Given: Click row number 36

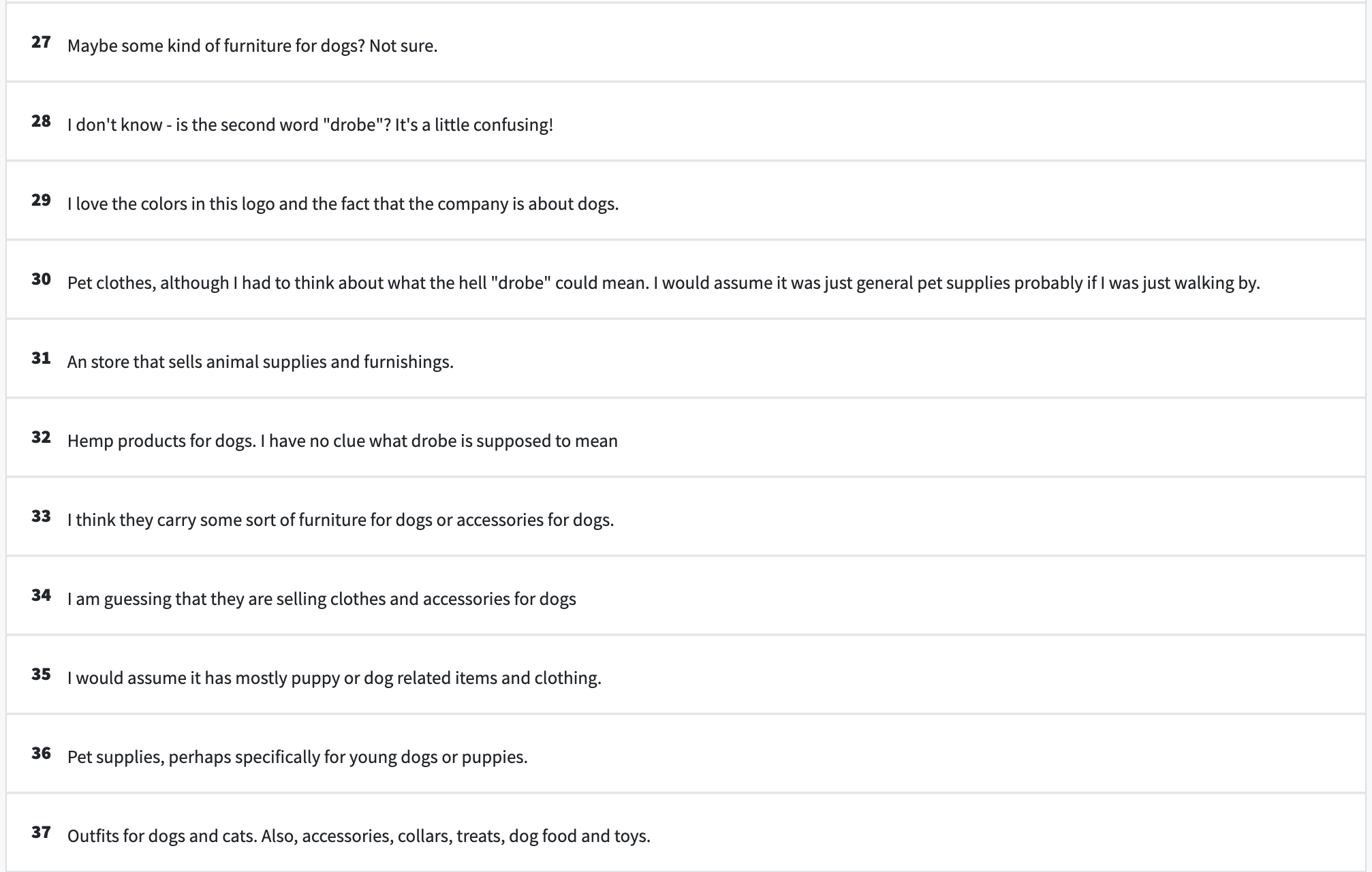Looking at the screenshot, I should pyautogui.click(x=41, y=753).
